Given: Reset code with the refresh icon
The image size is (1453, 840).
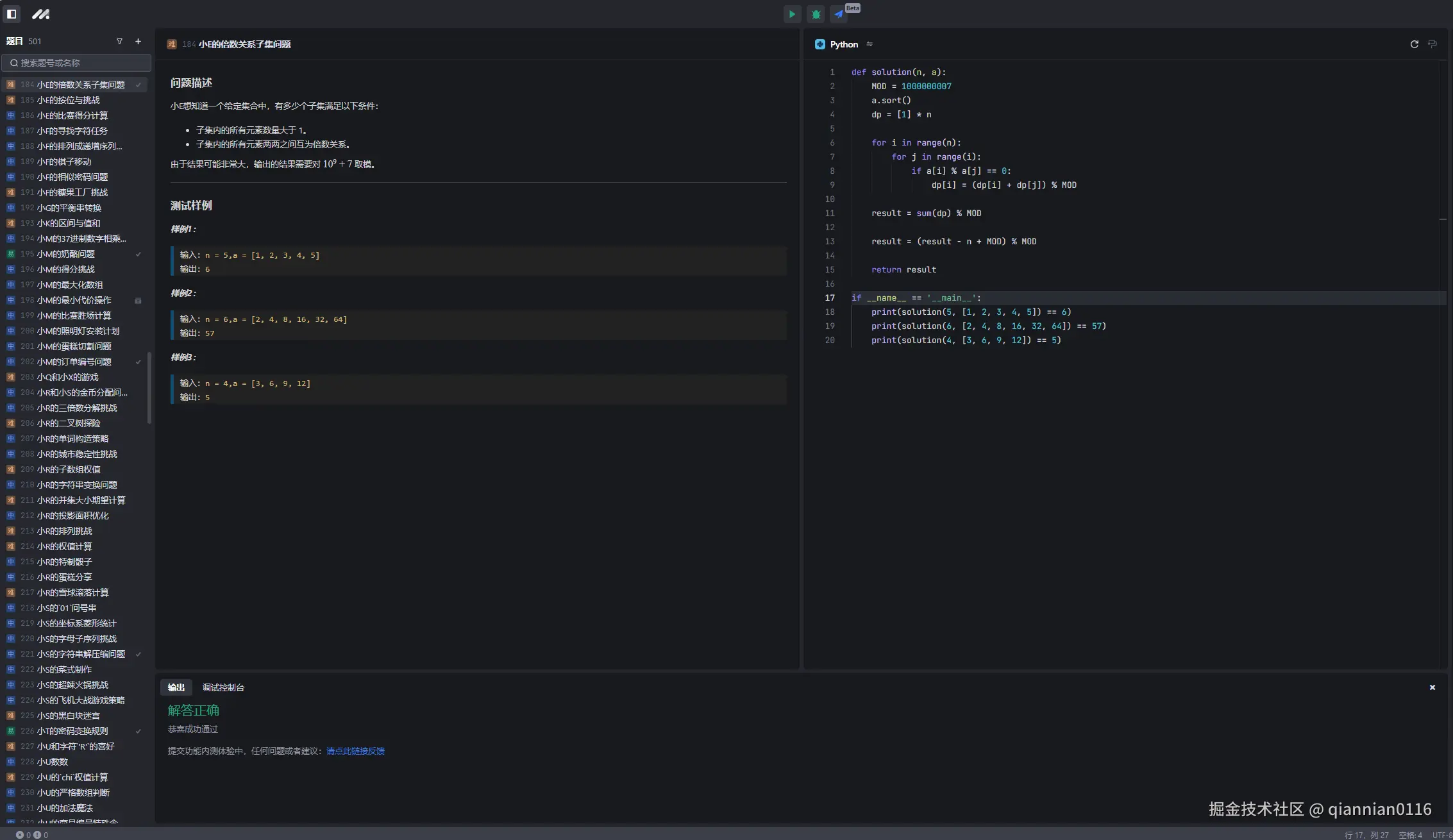Looking at the screenshot, I should coord(1414,44).
